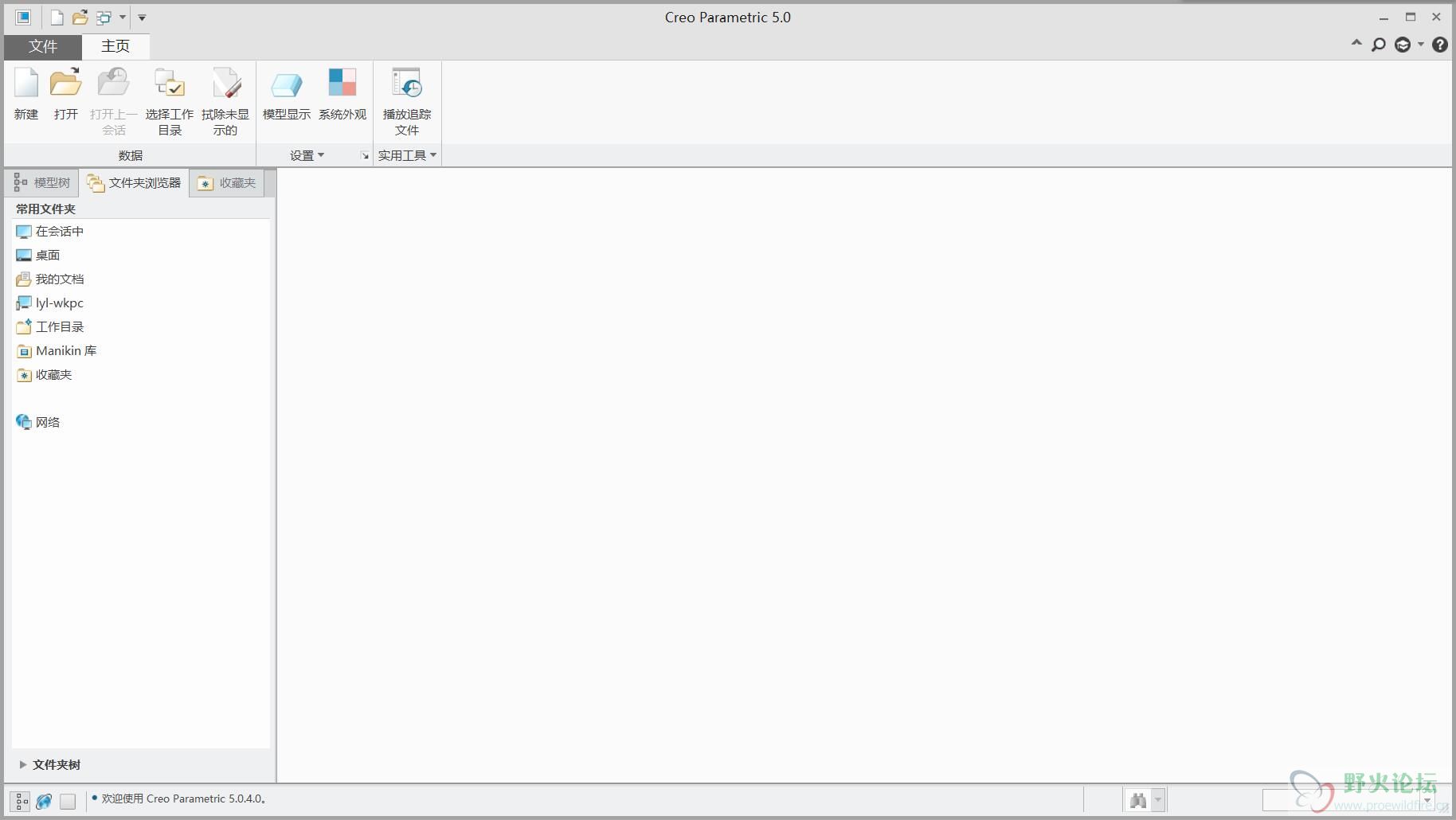Click the 打开上一会话 icon
Viewport: 1456px width, 820px height.
(113, 83)
